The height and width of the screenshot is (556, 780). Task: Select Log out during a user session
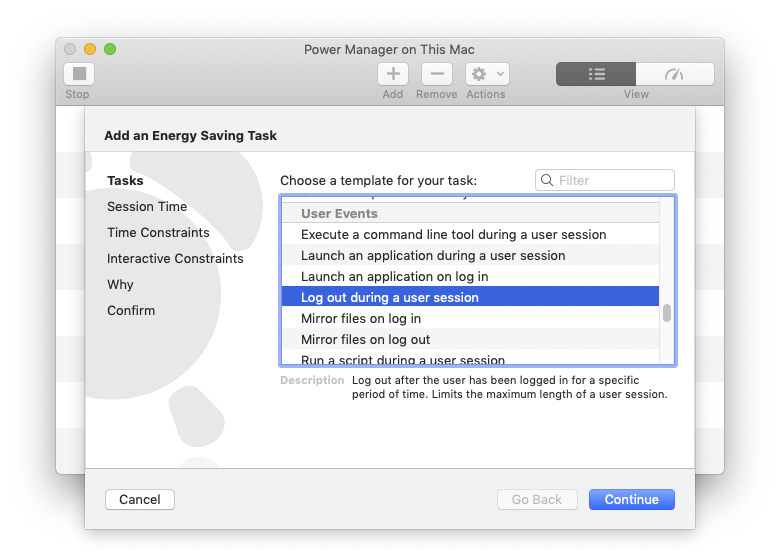[x=470, y=297]
